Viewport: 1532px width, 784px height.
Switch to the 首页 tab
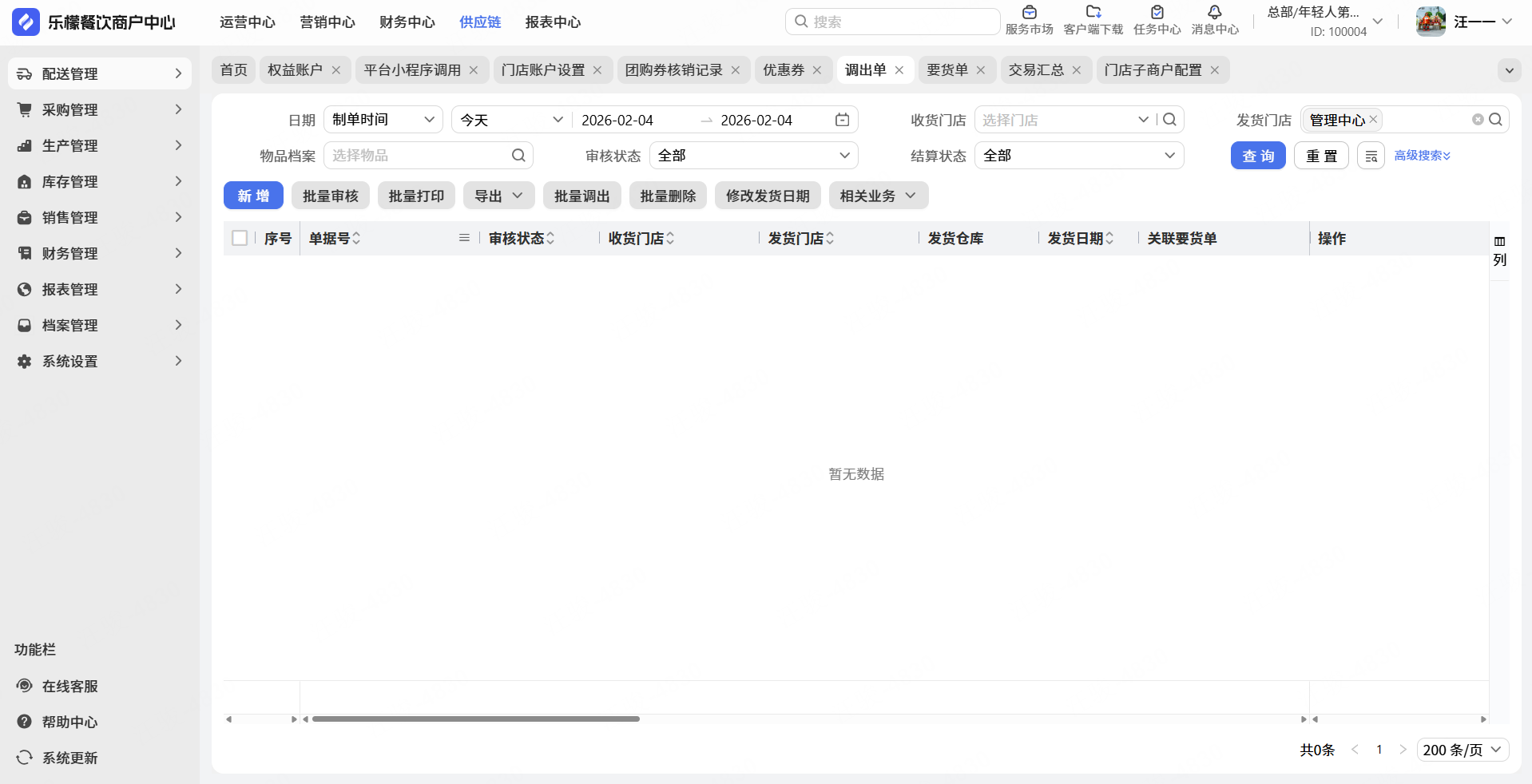tap(233, 70)
